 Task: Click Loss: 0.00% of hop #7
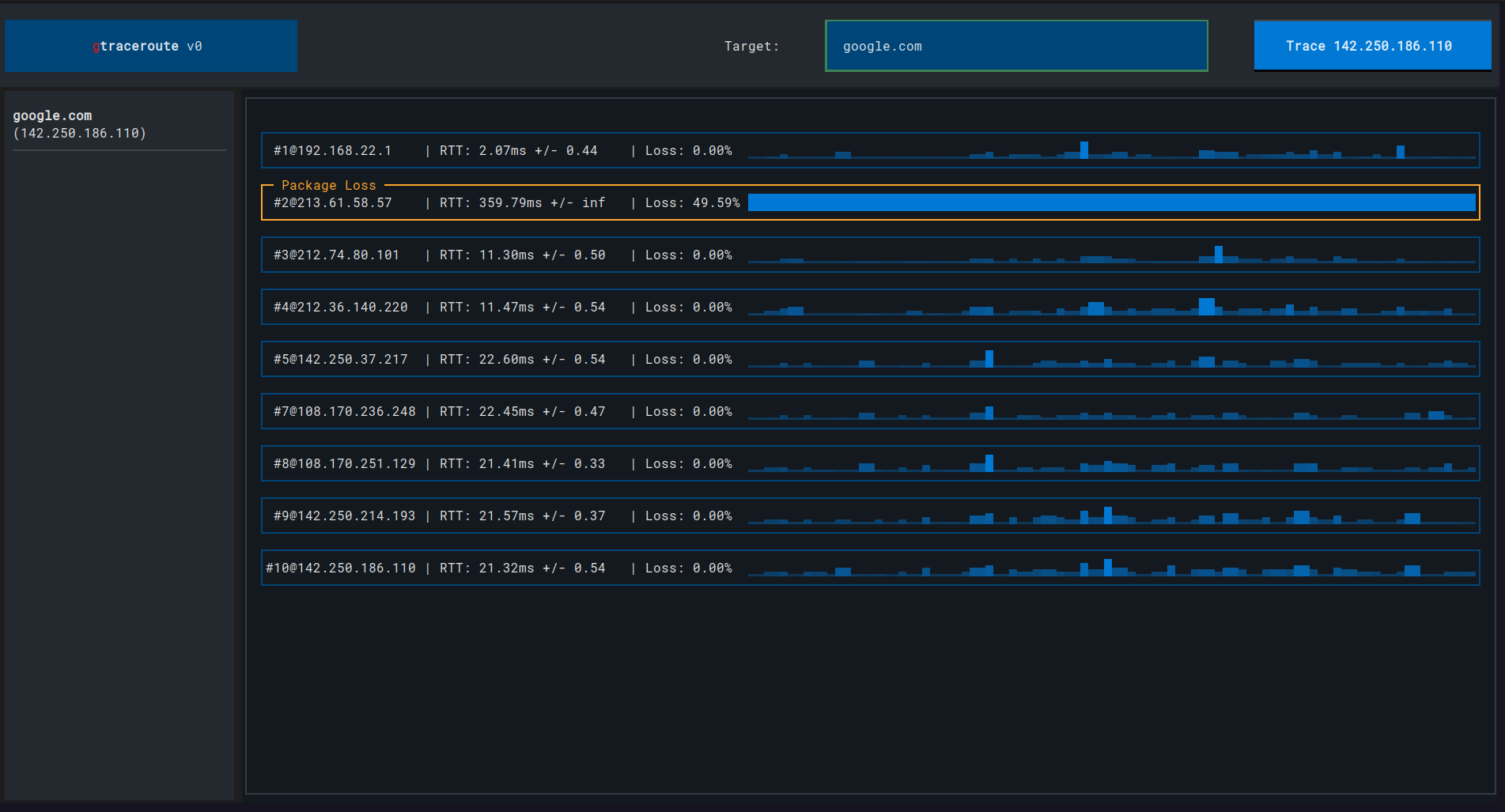click(689, 411)
